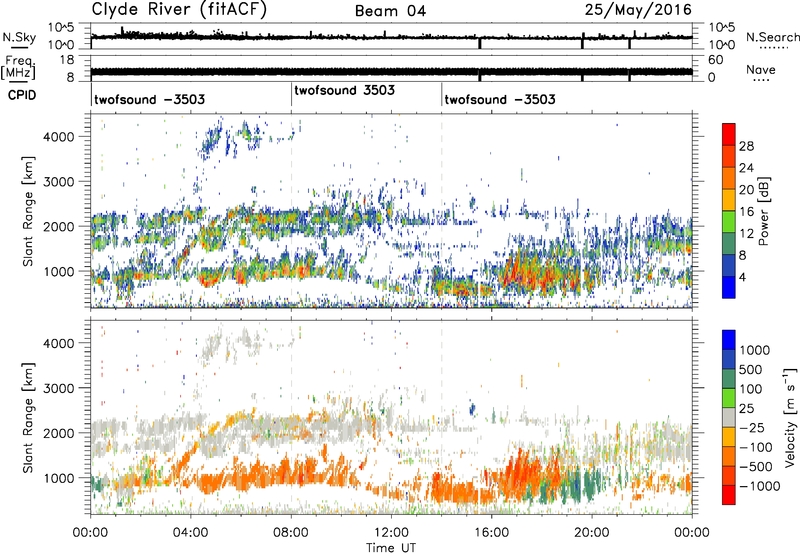This screenshot has width=800, height=554.
Task: Click the '08:00' time axis label
Action: pyautogui.click(x=291, y=533)
